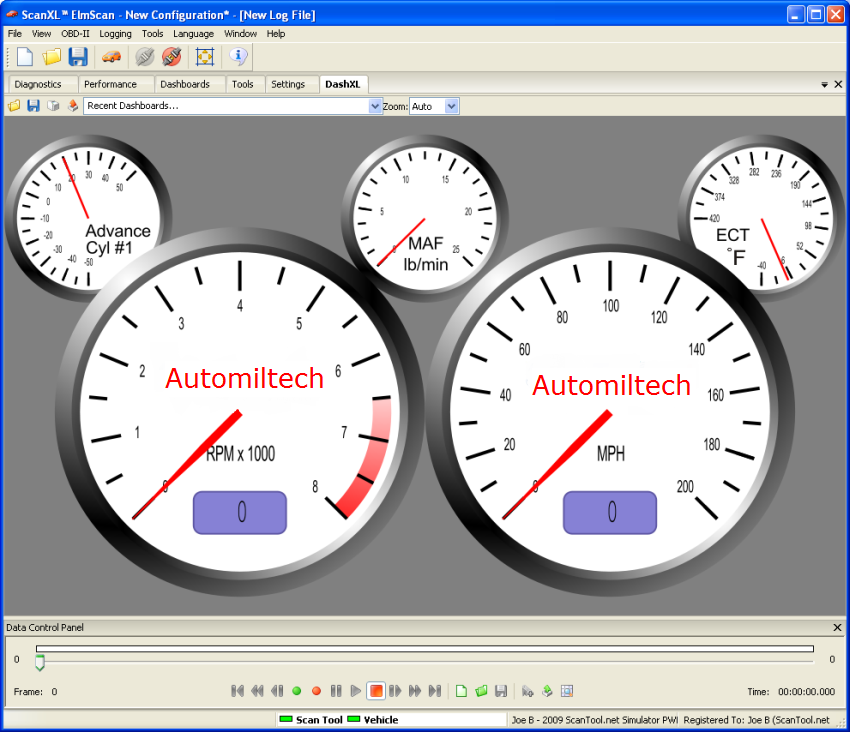The image size is (850, 732).
Task: Pause playback
Action: [x=336, y=691]
